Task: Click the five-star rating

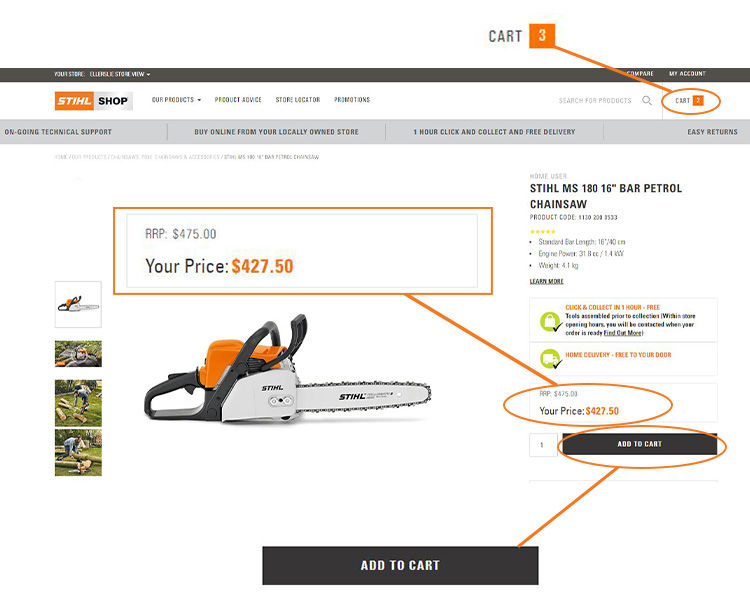Action: pyautogui.click(x=543, y=232)
